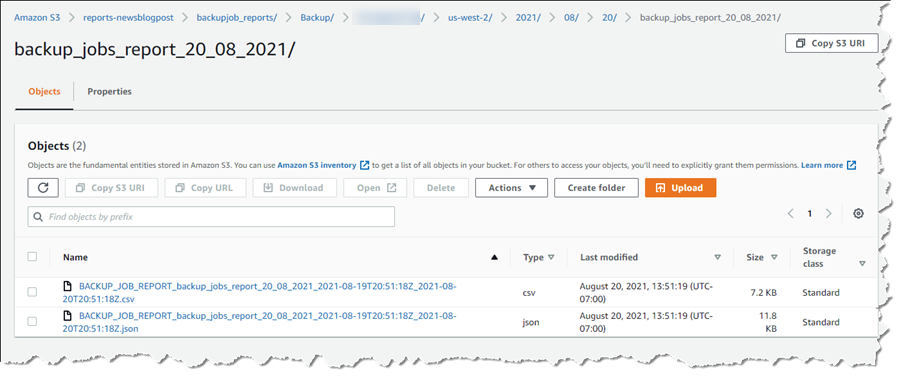
Task: Select all objects with header checkbox
Action: click(x=33, y=257)
